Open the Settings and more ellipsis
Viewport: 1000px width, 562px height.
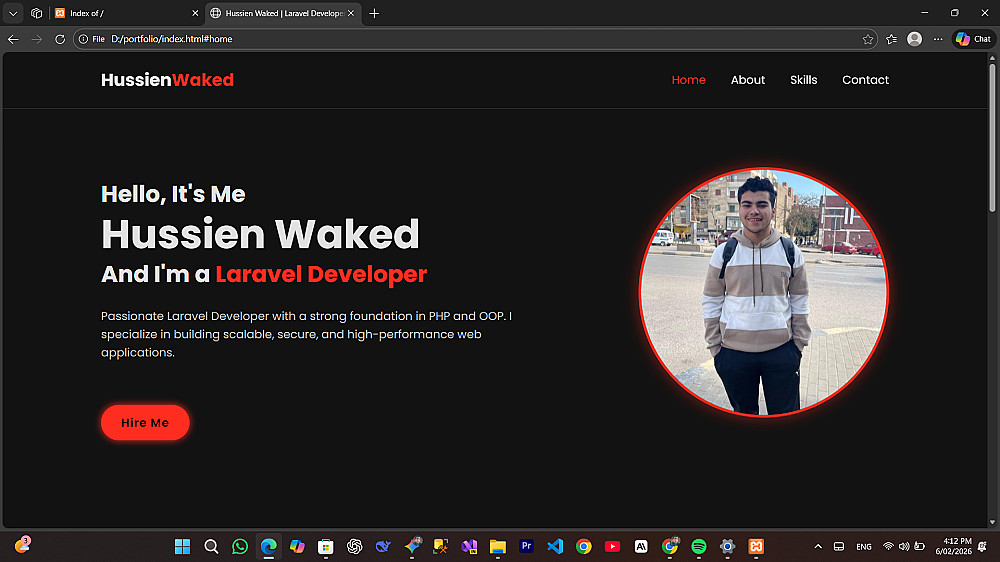click(x=938, y=39)
